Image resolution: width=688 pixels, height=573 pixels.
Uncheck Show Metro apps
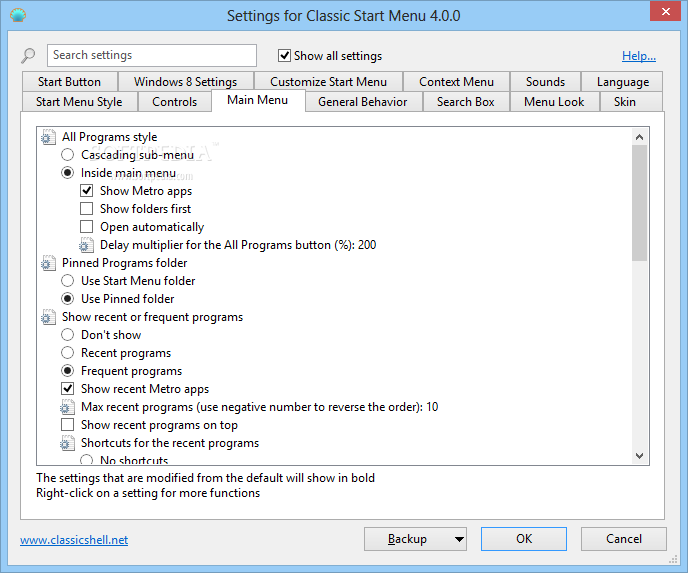pos(86,191)
